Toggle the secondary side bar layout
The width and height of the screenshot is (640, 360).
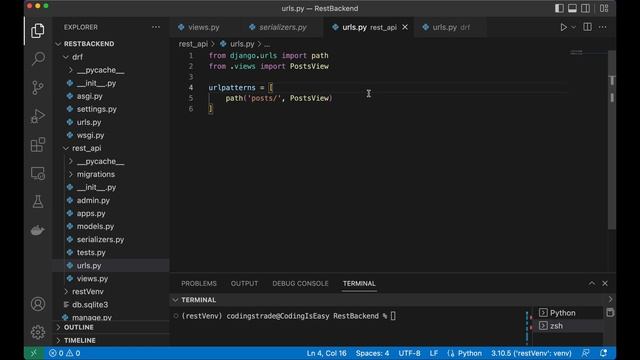[585, 9]
